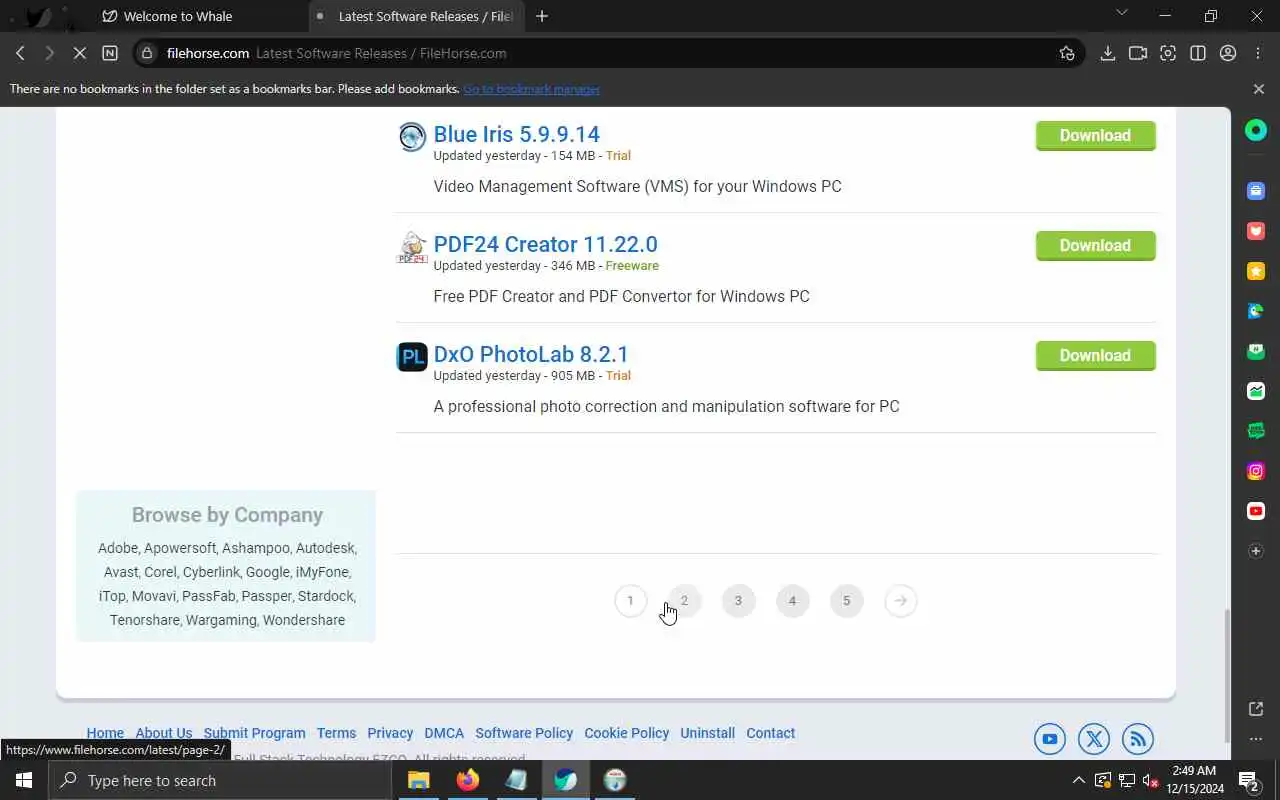The image size is (1280, 800).
Task: Open the PDF24 Creator 11.22.0 title link
Action: pyautogui.click(x=545, y=244)
